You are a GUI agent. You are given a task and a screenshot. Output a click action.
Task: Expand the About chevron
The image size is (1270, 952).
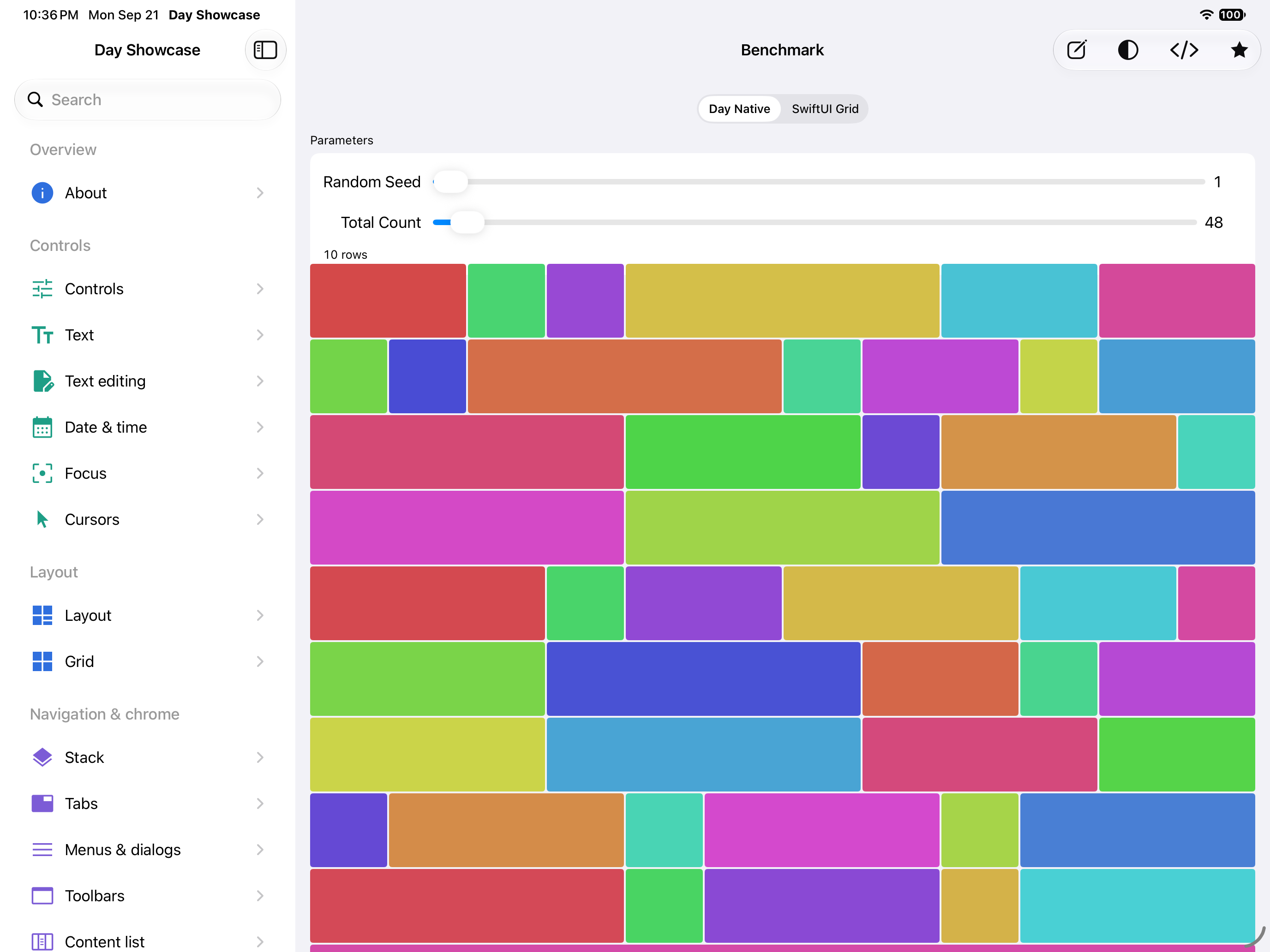(260, 193)
